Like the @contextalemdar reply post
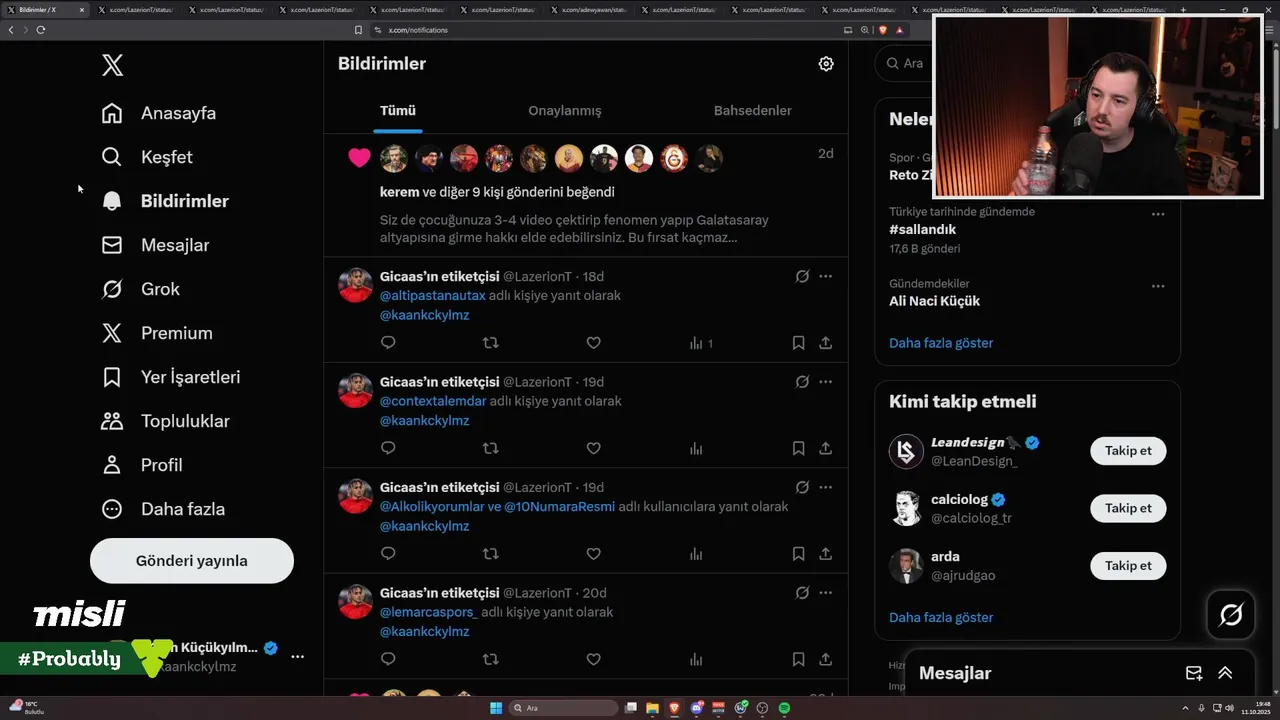 click(593, 448)
